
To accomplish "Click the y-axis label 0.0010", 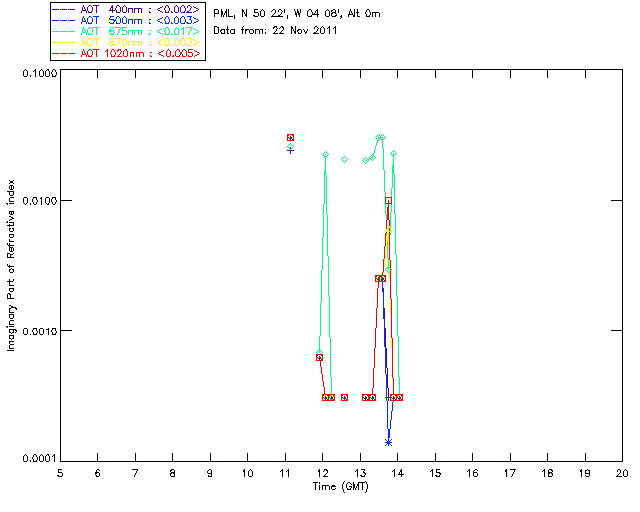I will coord(40,331).
